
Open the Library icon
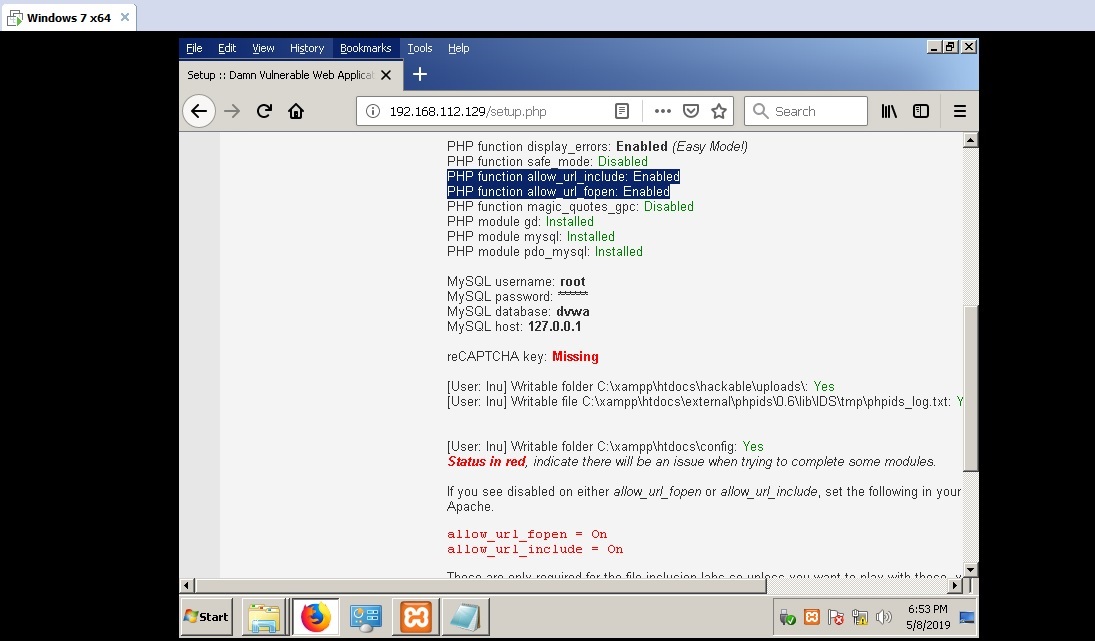click(889, 111)
